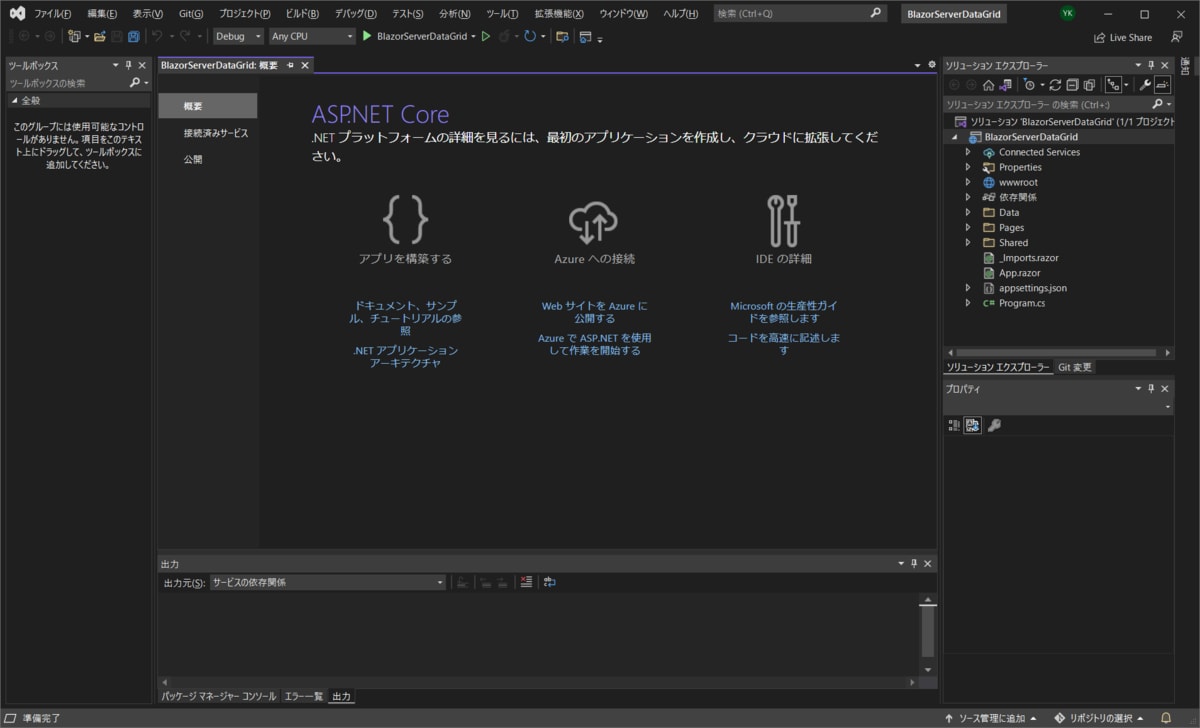Click ソース管理に追加 in status bar
Viewport: 1200px width, 728px height.
989,718
